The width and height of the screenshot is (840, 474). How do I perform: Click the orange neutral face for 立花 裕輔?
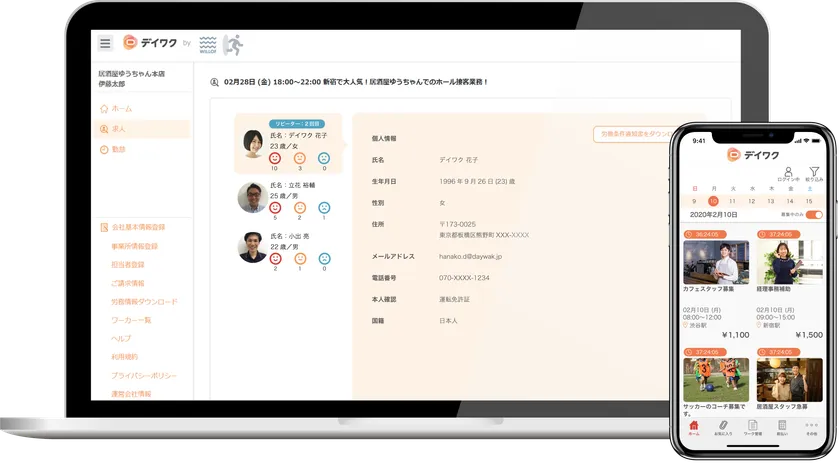(x=300, y=208)
